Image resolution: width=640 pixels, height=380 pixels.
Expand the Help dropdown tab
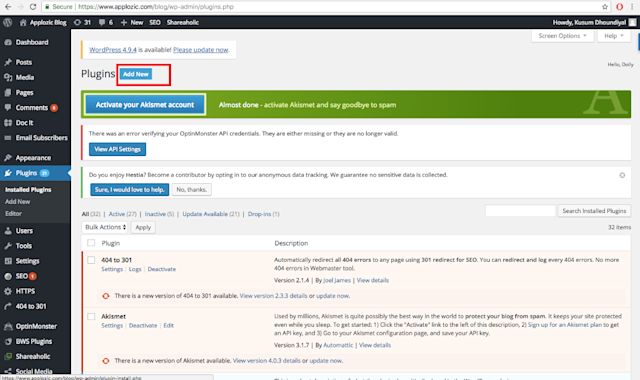pos(614,36)
